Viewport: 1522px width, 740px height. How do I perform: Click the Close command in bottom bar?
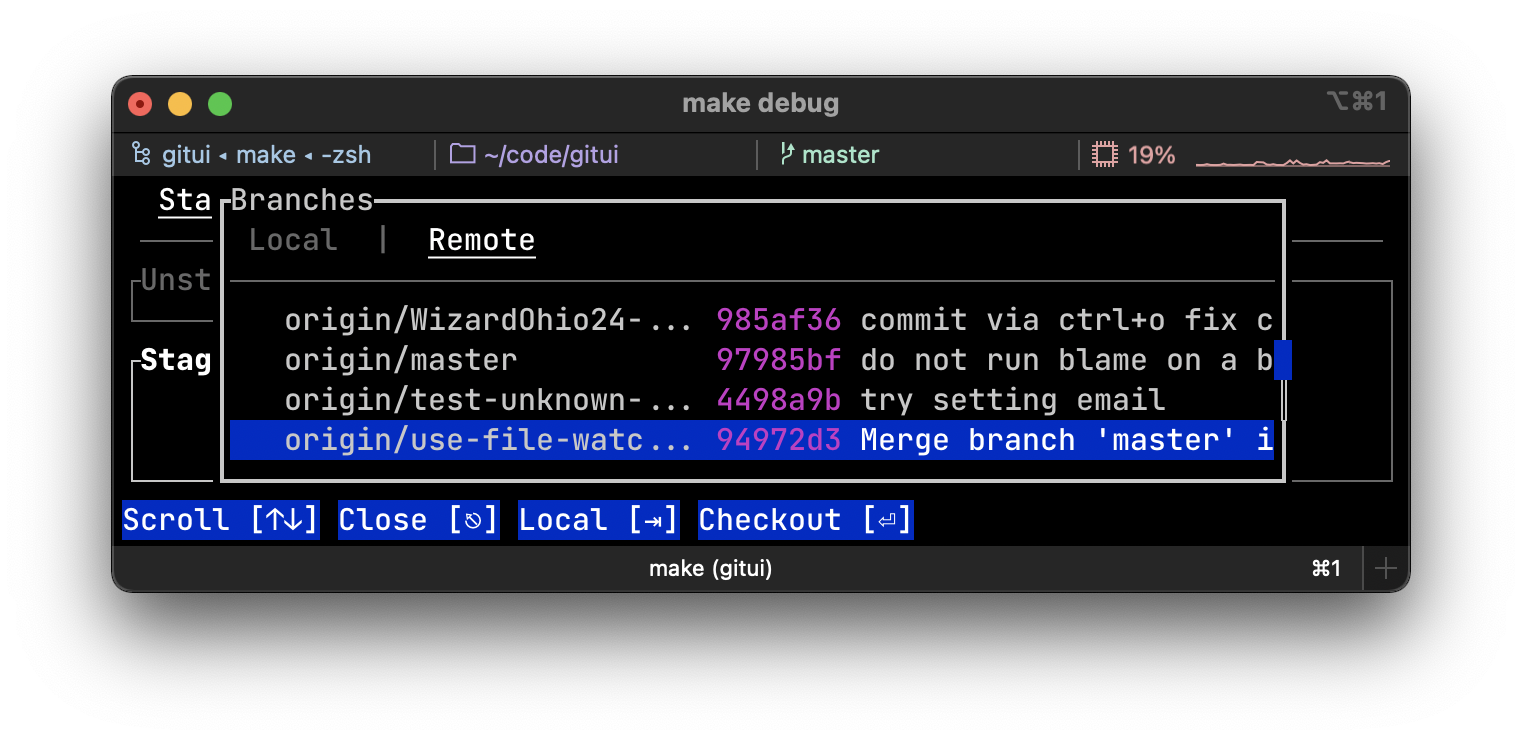419,520
